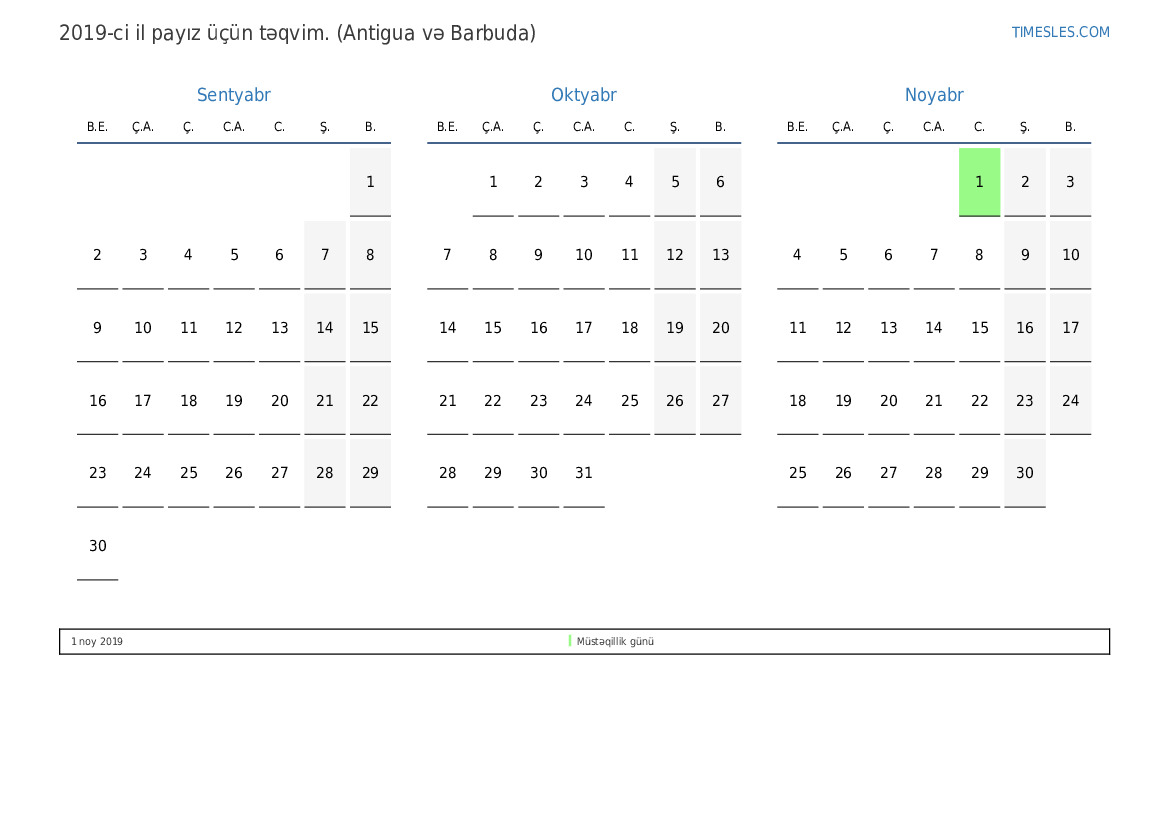Select September 1 in the calendar
The width and height of the screenshot is (1169, 827).
click(370, 182)
